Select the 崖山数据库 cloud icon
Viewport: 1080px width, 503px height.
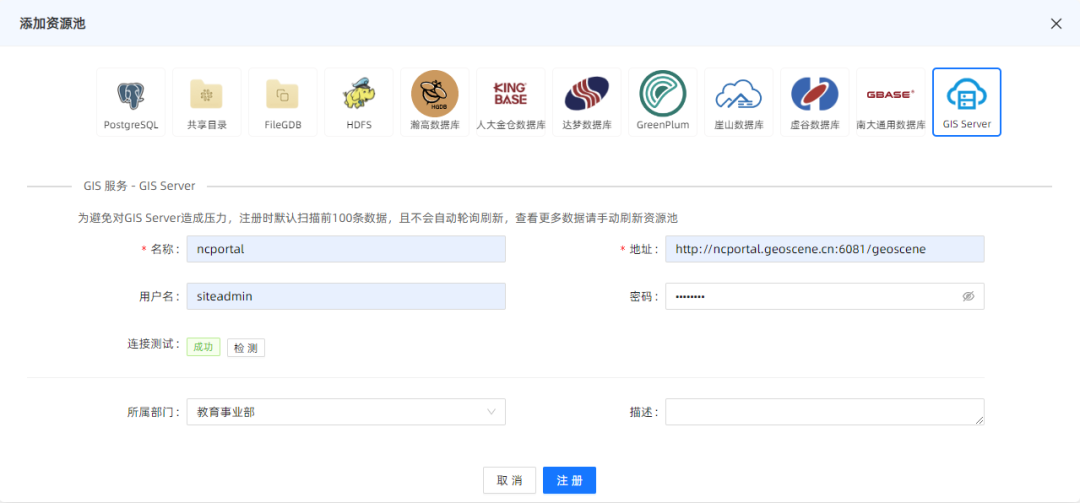pos(738,102)
